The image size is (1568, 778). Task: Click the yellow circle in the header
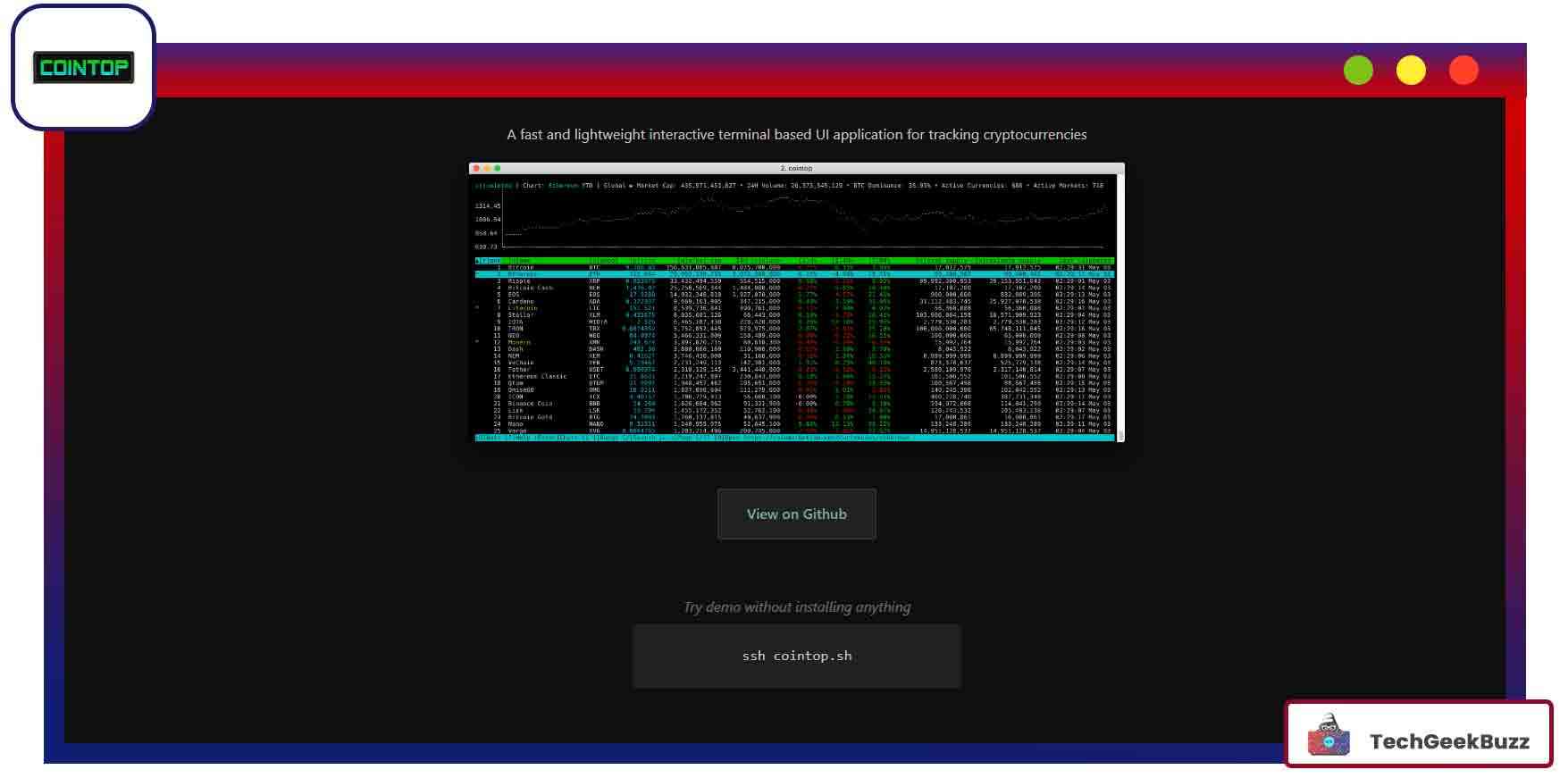(x=1411, y=71)
